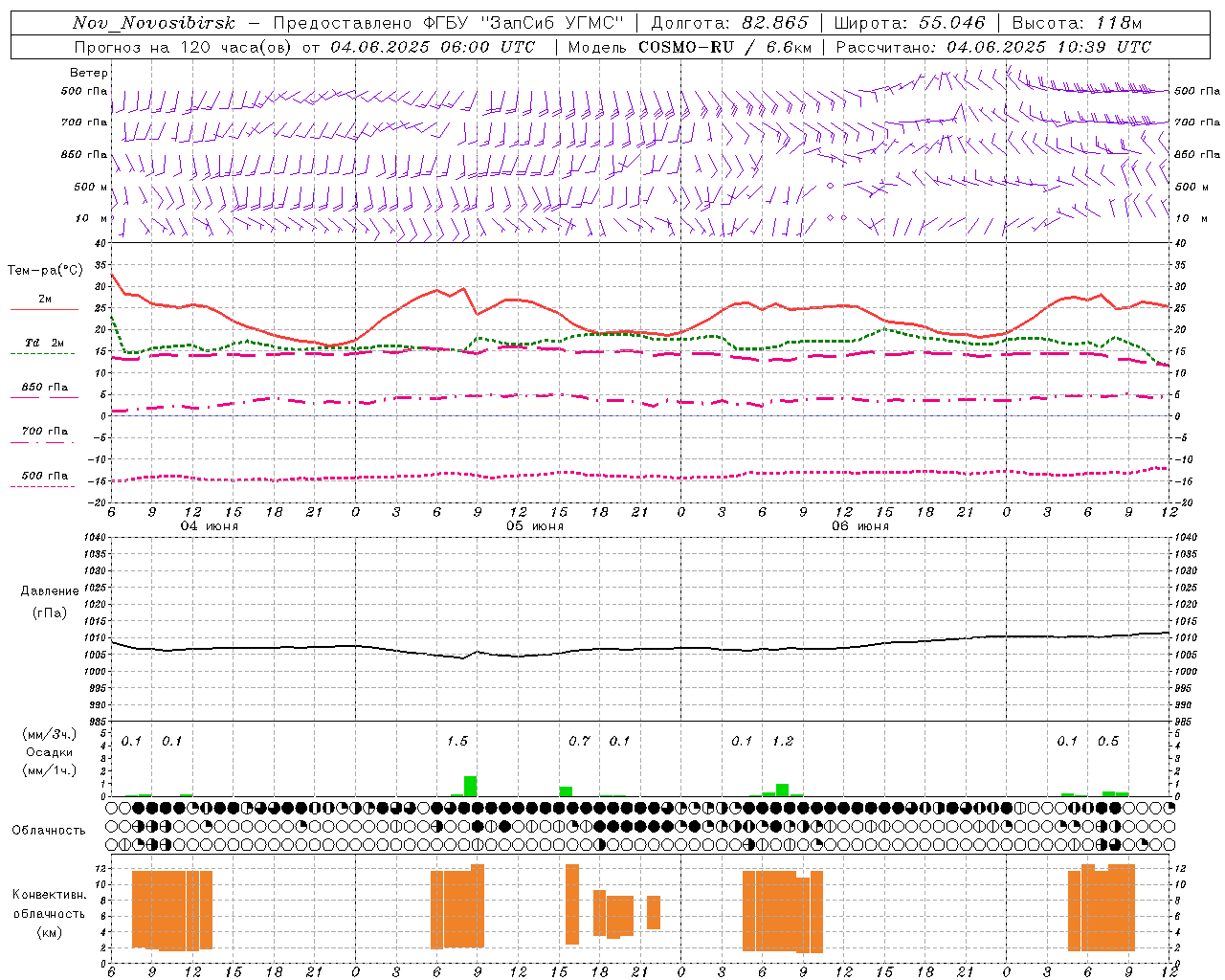Click the green precipitation bar below 0.7
Image resolution: width=1225 pixels, height=980 pixels.
[x=566, y=791]
